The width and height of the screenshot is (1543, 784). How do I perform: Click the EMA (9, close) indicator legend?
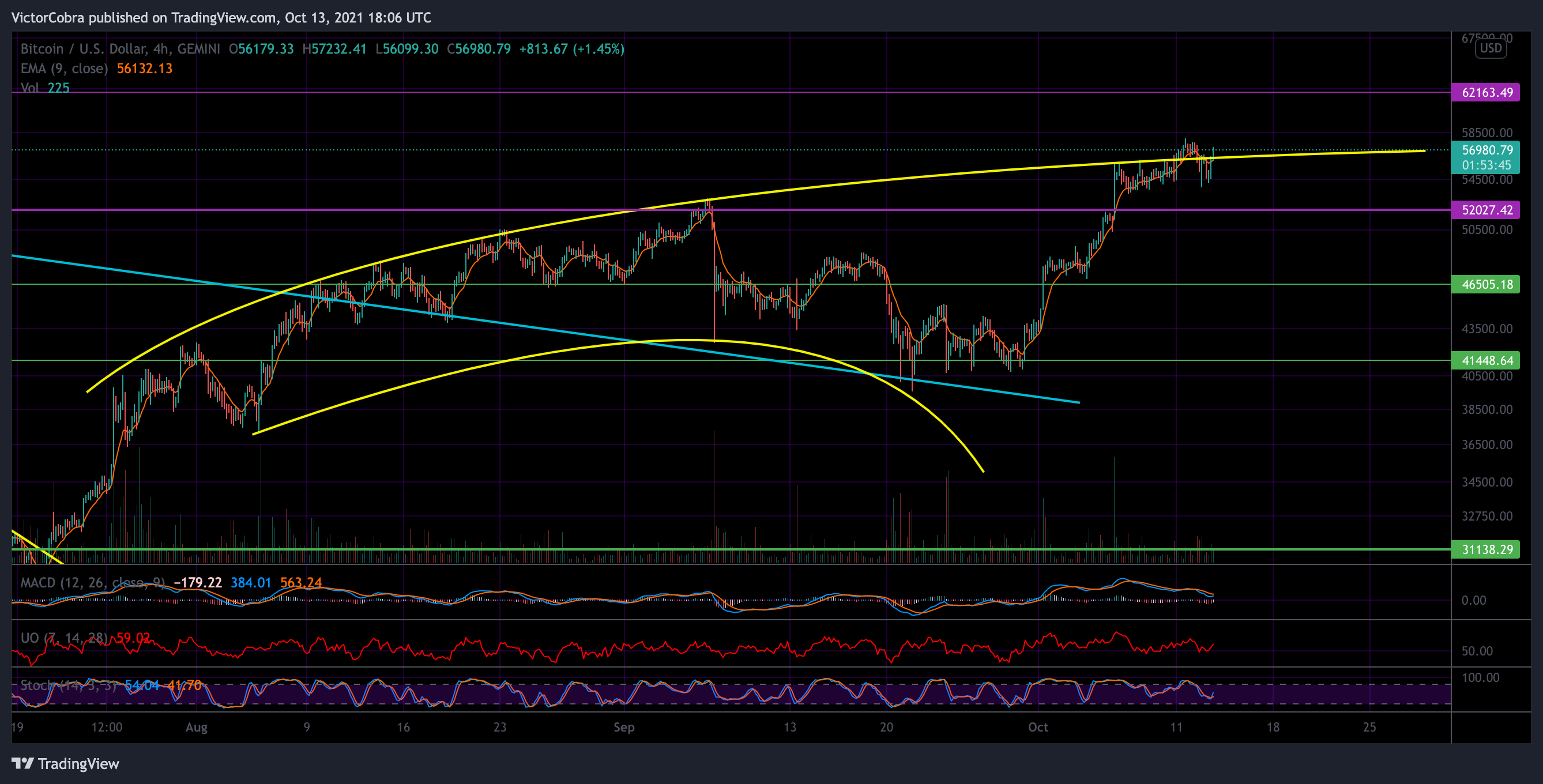click(64, 68)
